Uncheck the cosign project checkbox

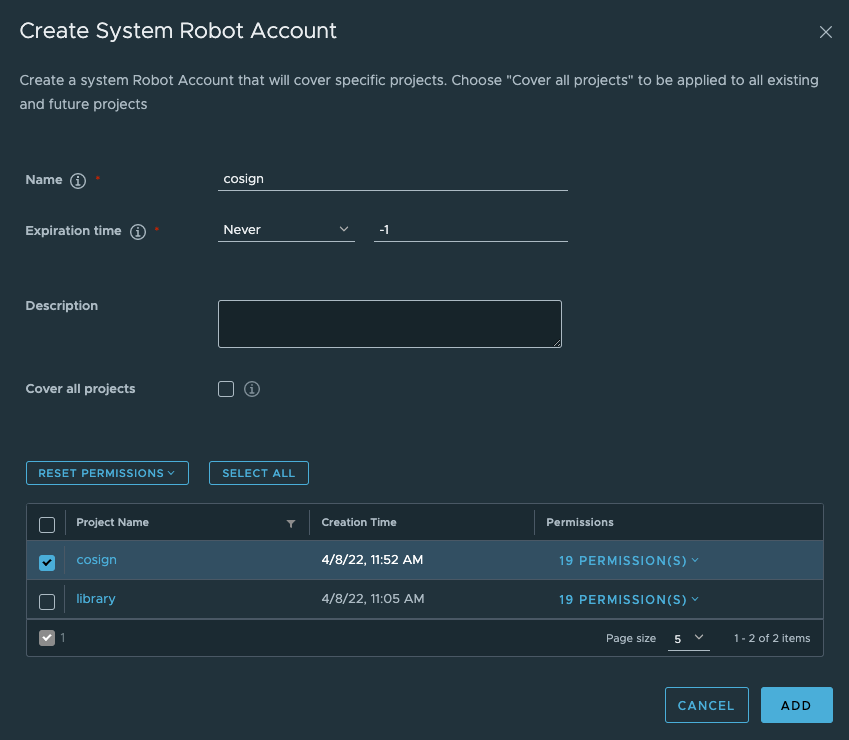coord(47,562)
